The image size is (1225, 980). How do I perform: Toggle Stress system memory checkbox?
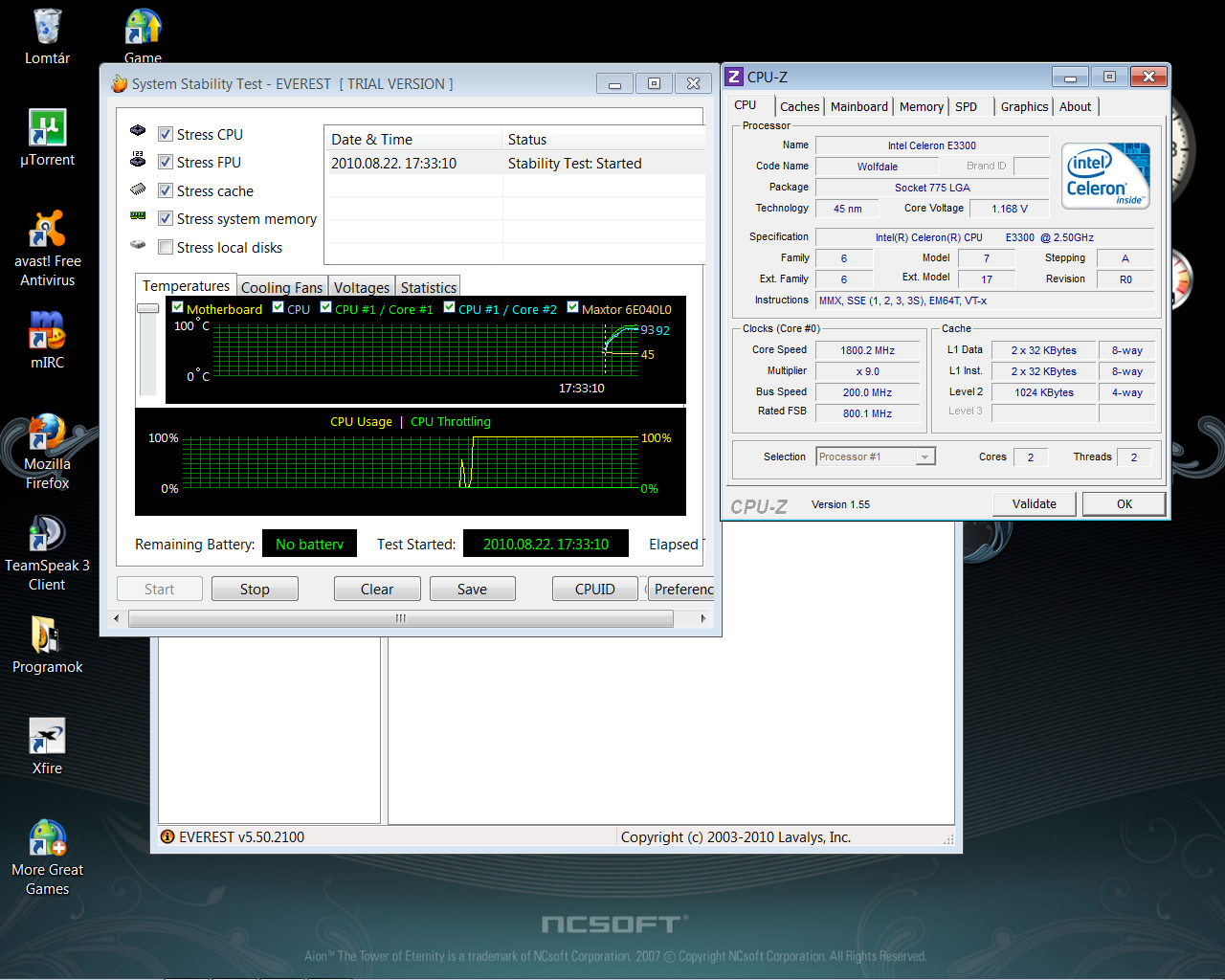click(166, 219)
